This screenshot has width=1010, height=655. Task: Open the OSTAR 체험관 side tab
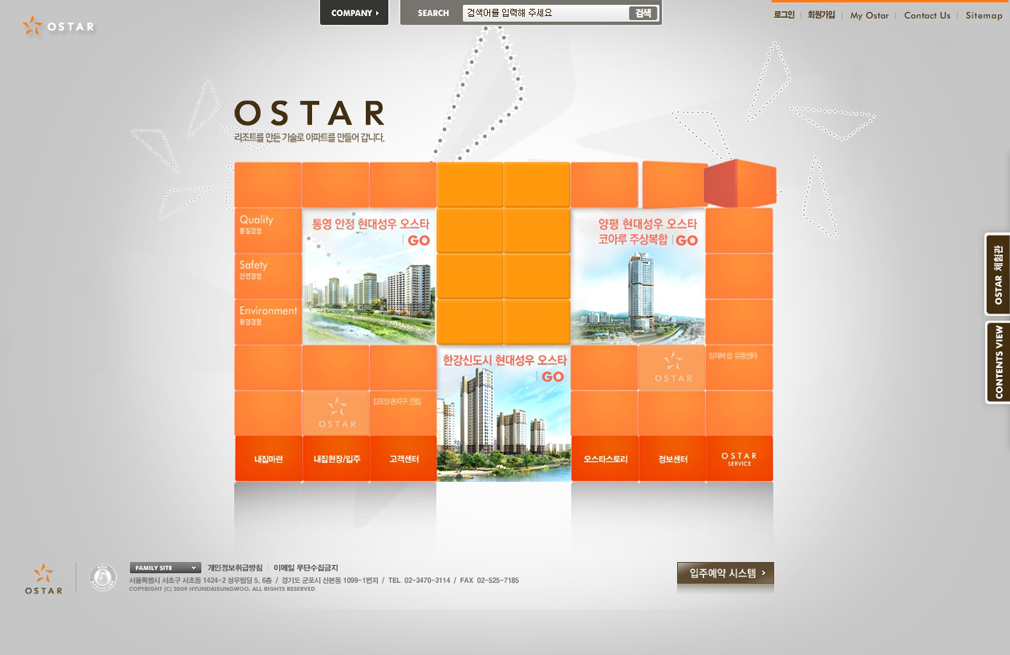[997, 275]
